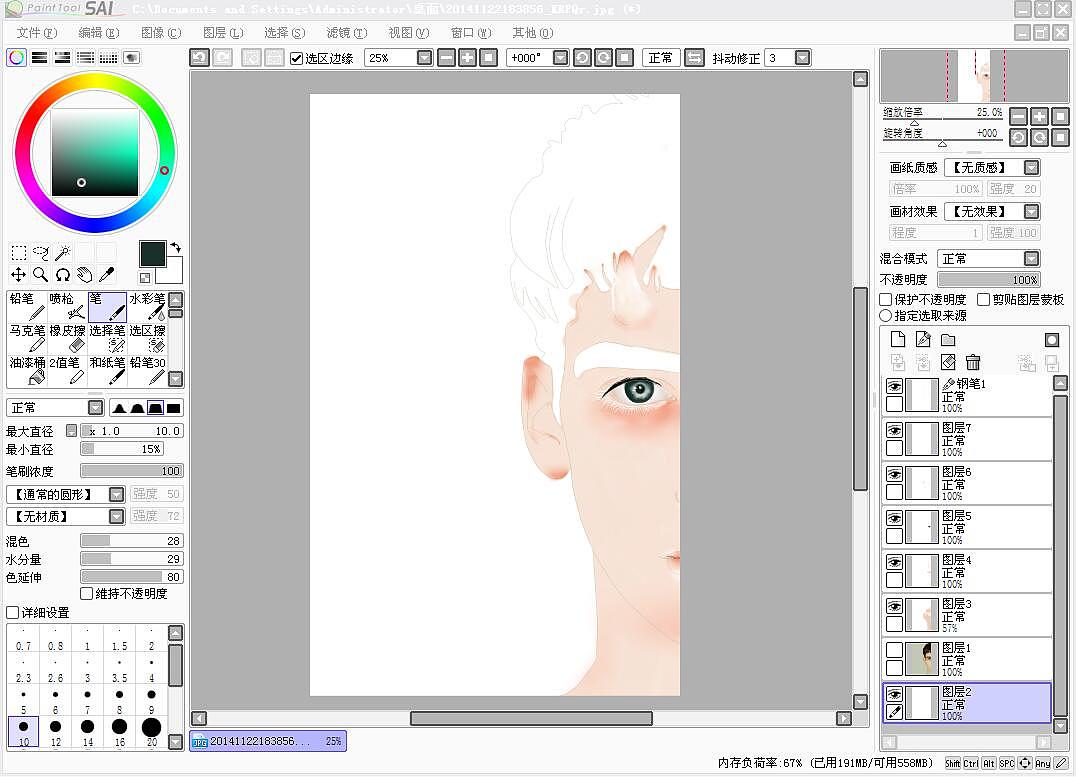This screenshot has width=1076, height=777.
Task: Choose the 铅笔 pencil brush
Action: click(27, 306)
